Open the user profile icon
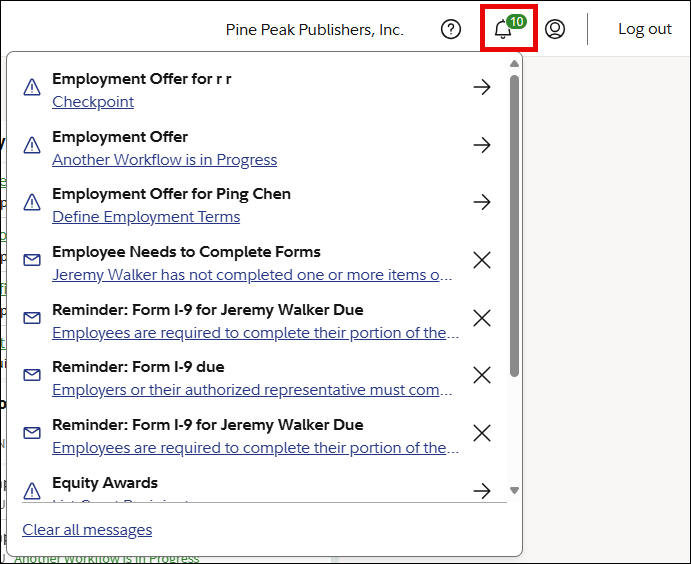 [x=555, y=29]
